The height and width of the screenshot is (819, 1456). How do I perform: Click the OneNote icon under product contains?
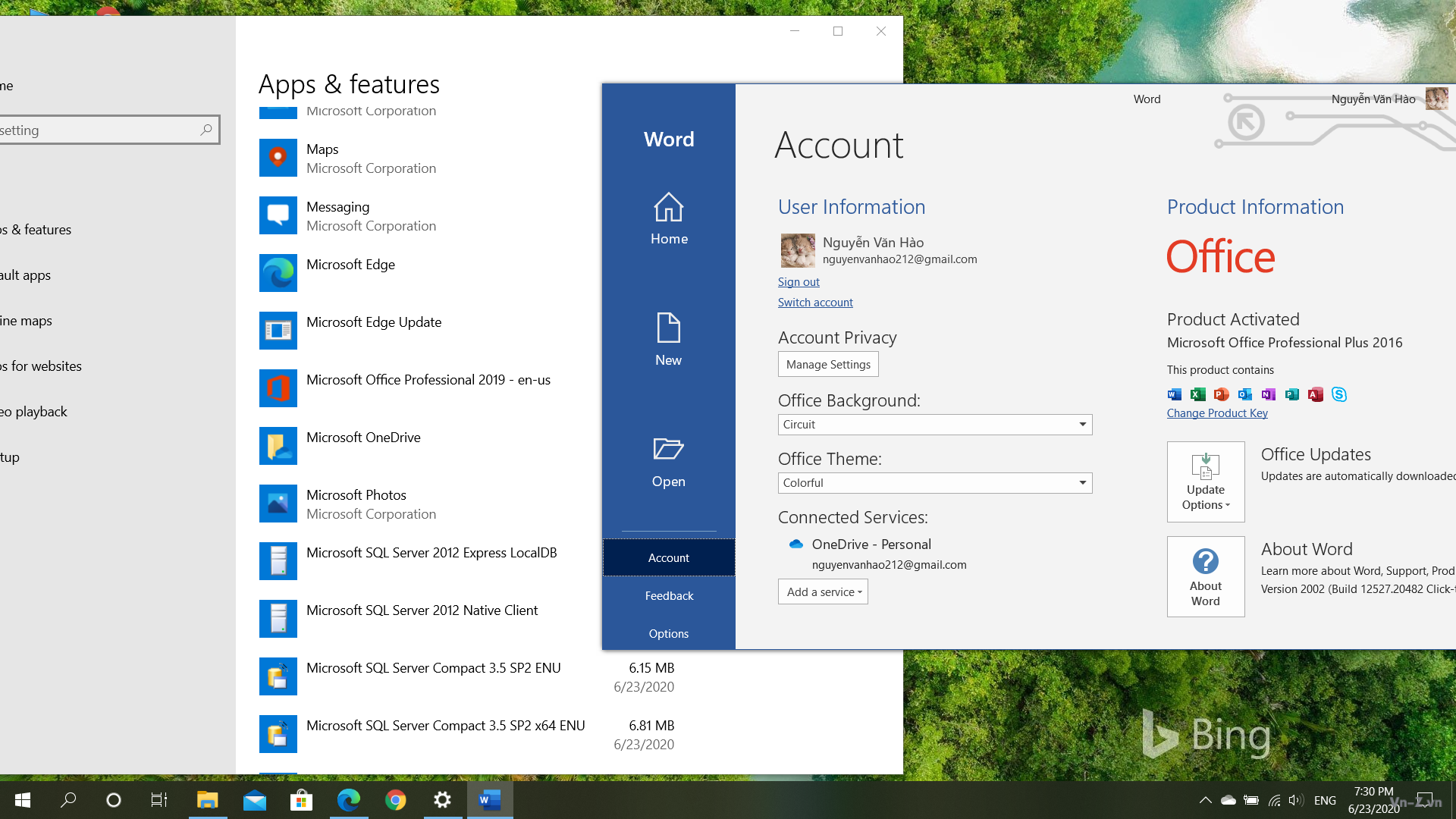(1268, 394)
